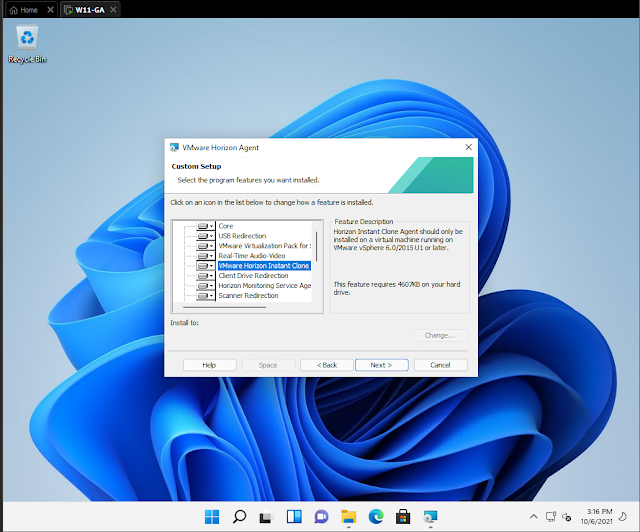Open the Teams Chat taskbar icon
The height and width of the screenshot is (532, 640).
(321, 517)
